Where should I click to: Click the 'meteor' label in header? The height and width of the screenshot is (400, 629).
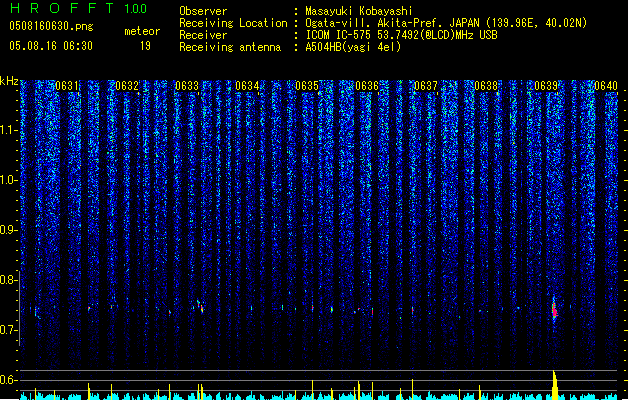point(142,31)
